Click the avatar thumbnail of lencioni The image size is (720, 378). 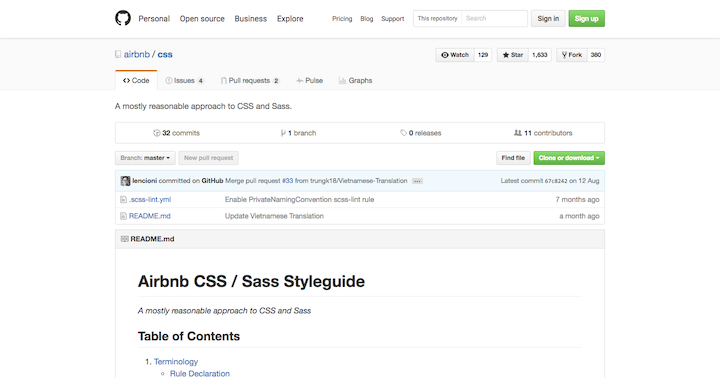(x=125, y=181)
